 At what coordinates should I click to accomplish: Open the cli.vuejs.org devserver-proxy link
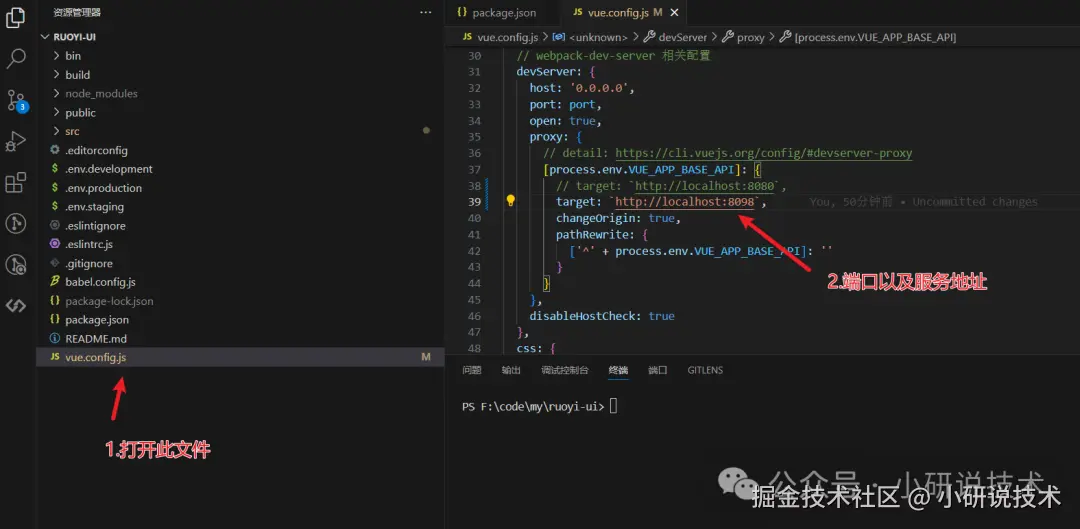click(764, 153)
